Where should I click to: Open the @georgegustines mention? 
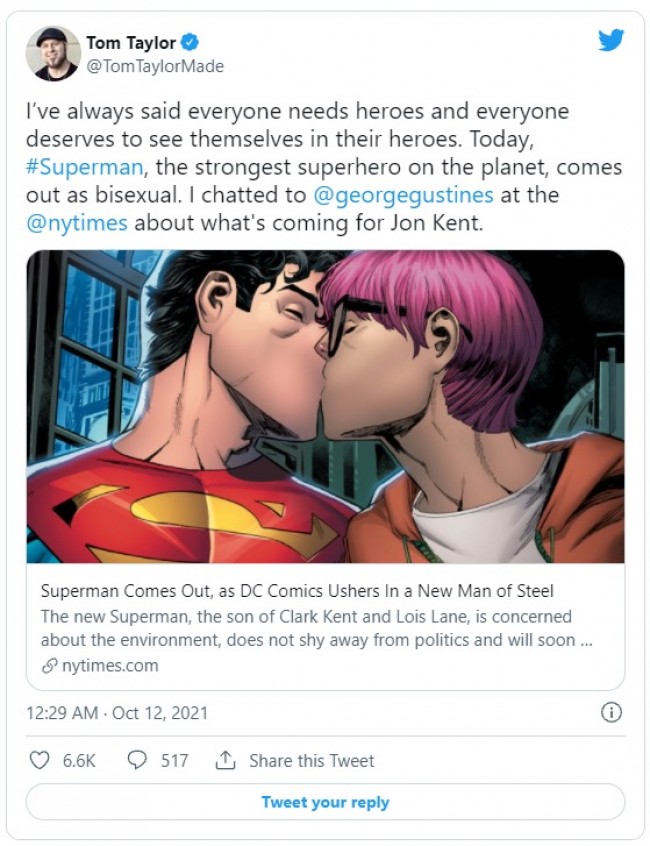coord(403,195)
